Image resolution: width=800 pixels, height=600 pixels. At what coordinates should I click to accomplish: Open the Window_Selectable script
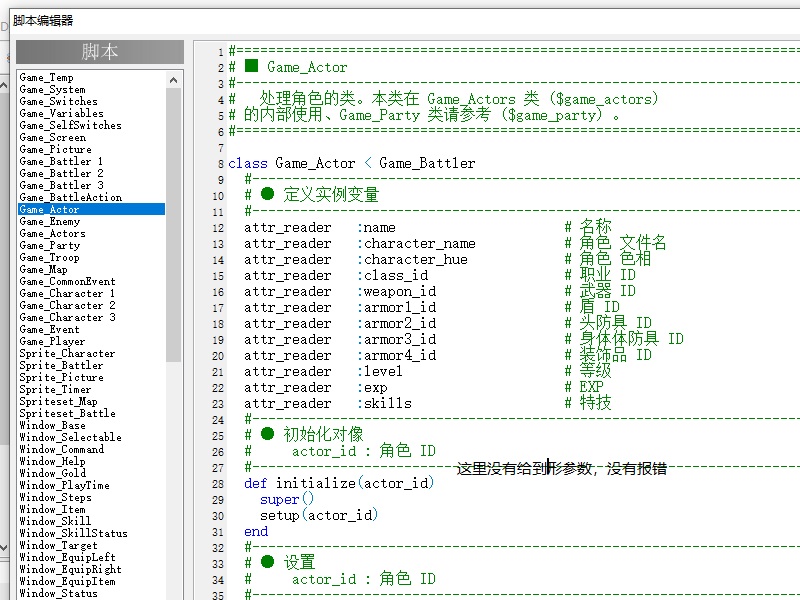70,437
